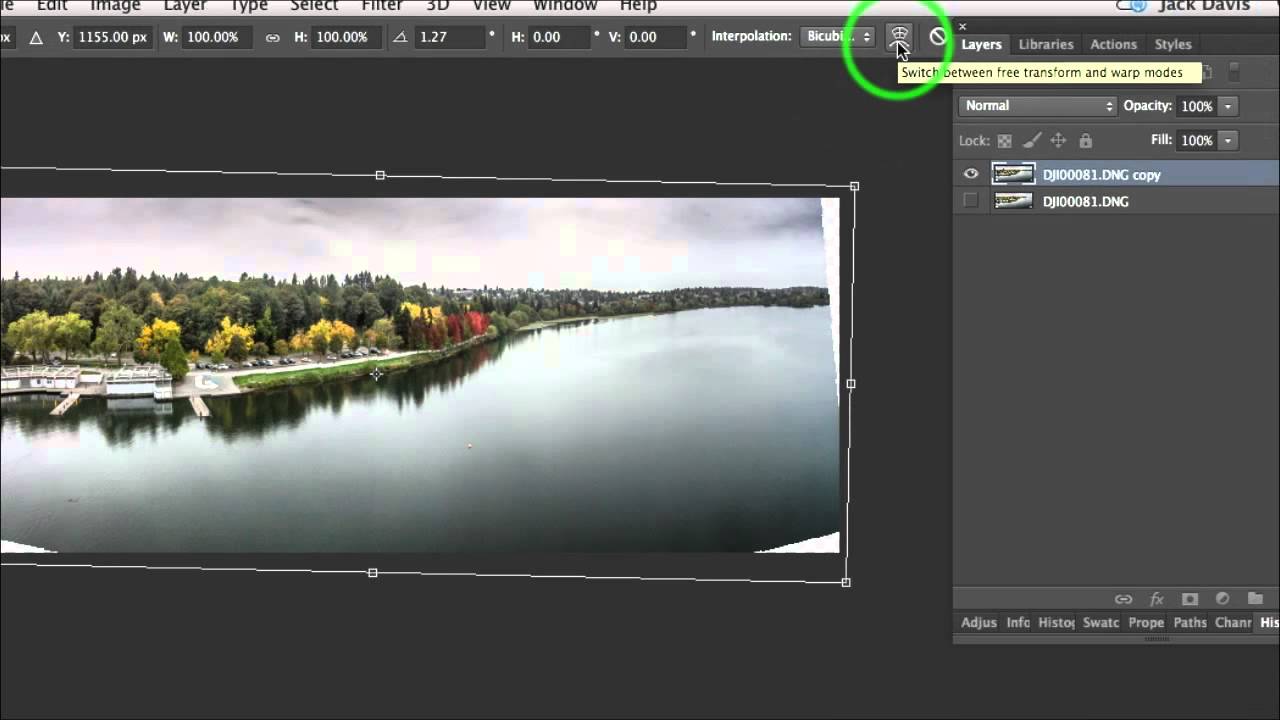Hide the DJI00081.DNG copy layer eye
The image size is (1280, 720).
970,174
